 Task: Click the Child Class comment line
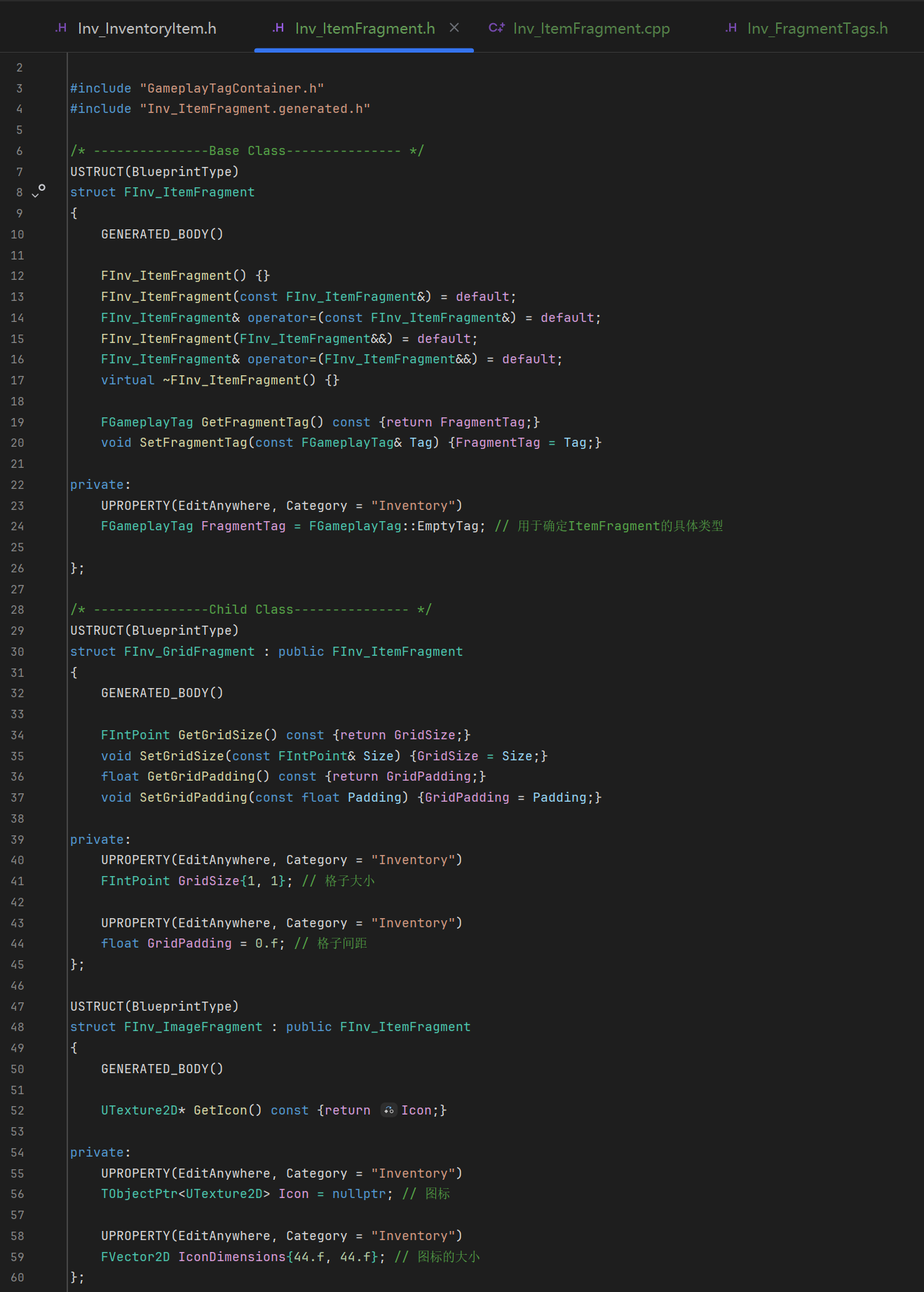click(251, 610)
